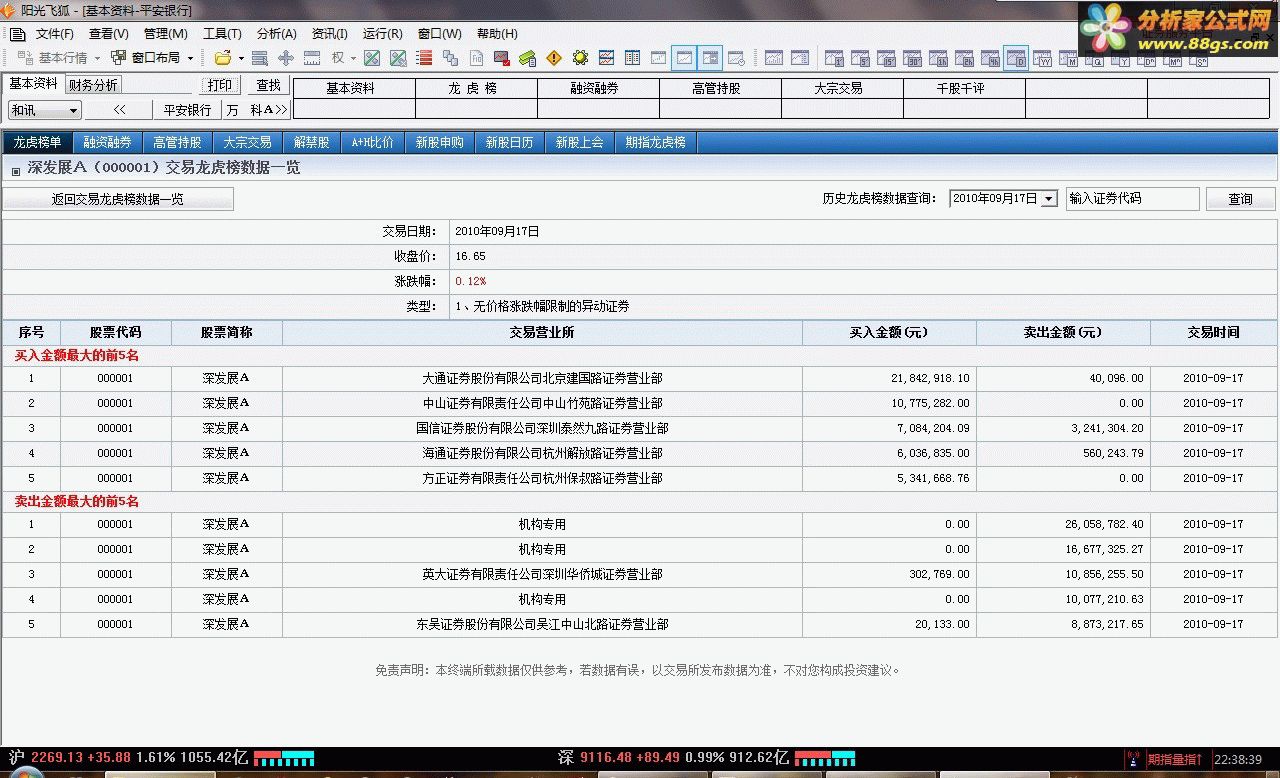Open the history date dropdown 2010年09月17日
Viewport: 1280px width, 778px height.
pyautogui.click(x=1003, y=199)
